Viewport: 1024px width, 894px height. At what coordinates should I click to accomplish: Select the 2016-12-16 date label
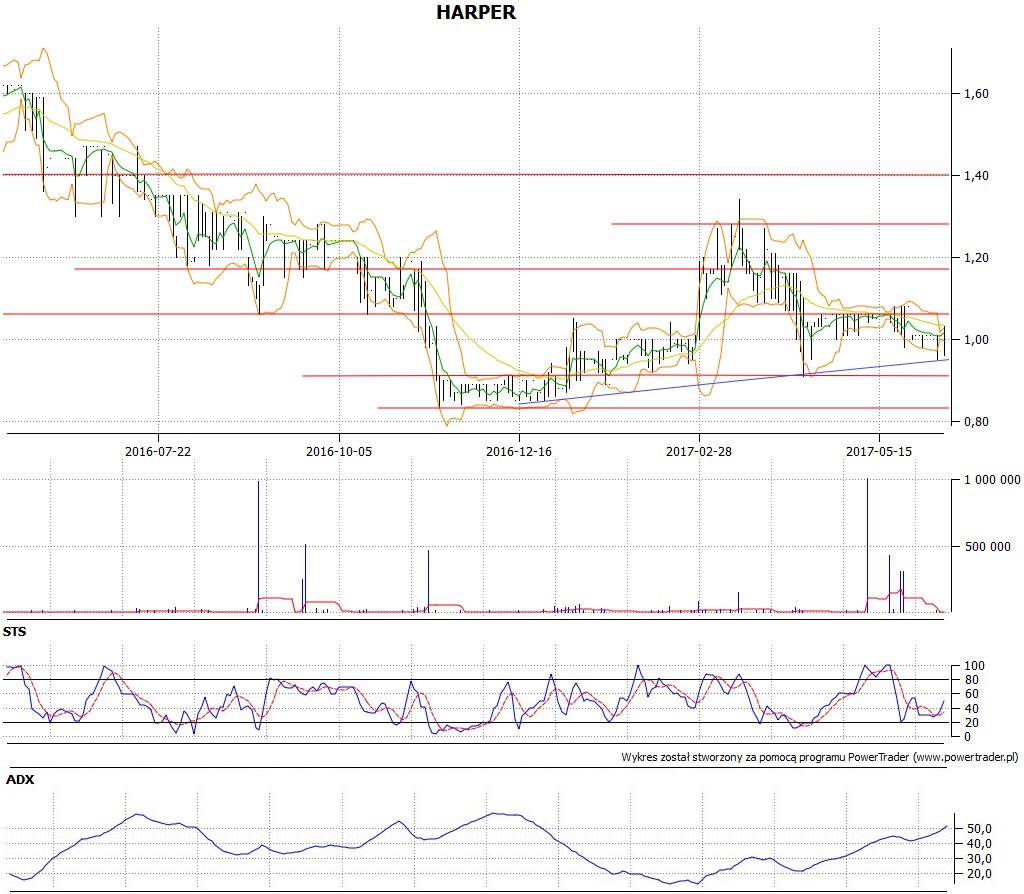[519, 451]
